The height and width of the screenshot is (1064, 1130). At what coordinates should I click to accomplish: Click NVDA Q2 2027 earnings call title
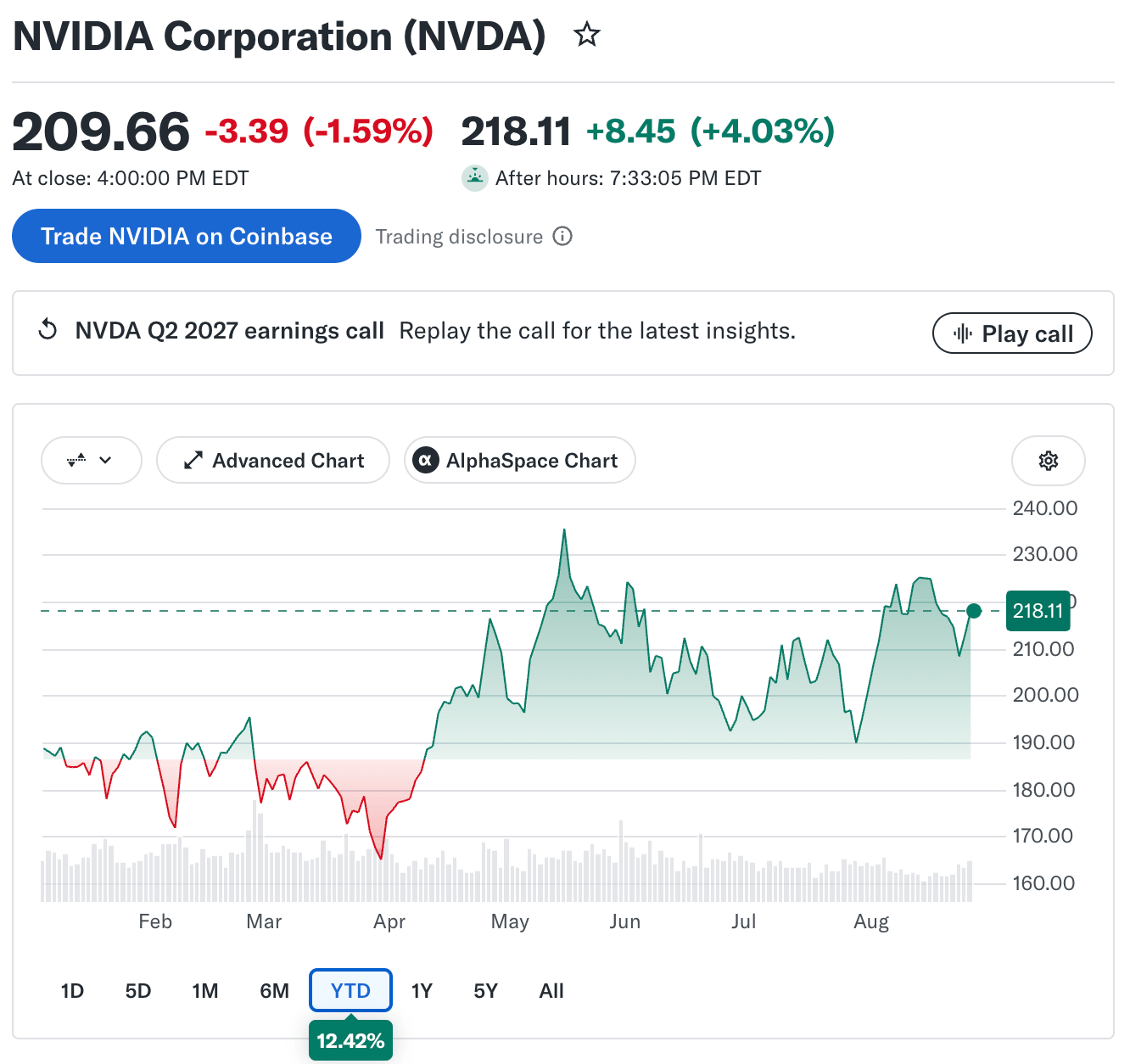coord(230,331)
